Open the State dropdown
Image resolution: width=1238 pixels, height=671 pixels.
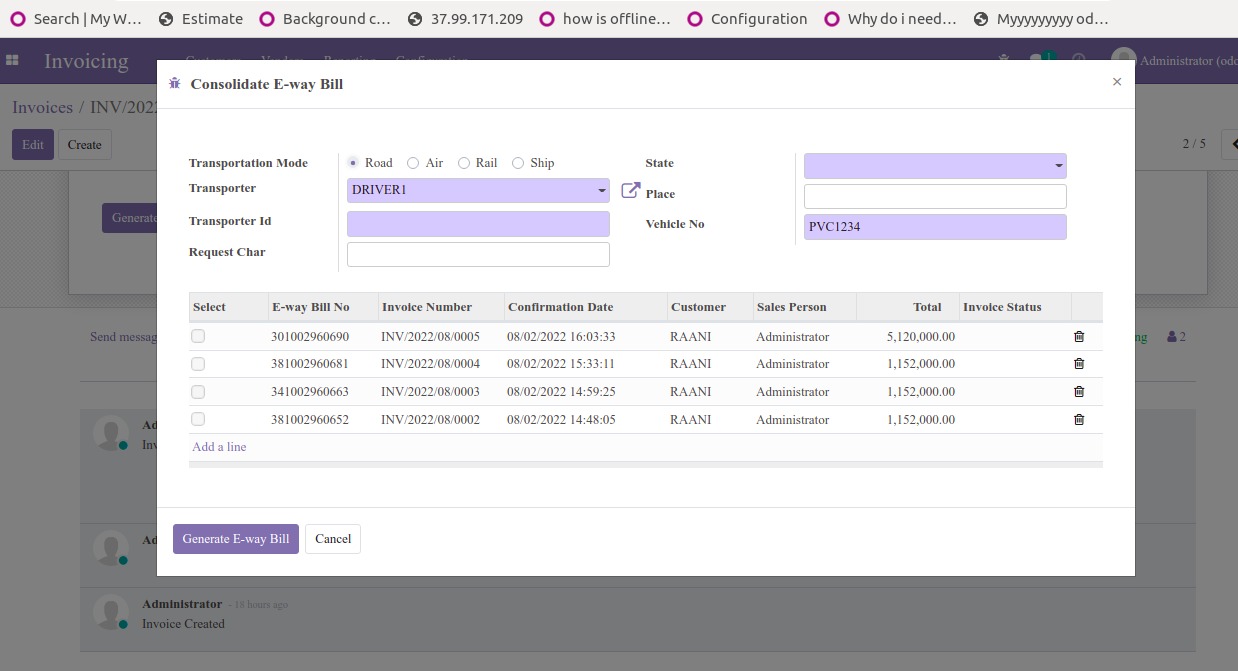(935, 166)
